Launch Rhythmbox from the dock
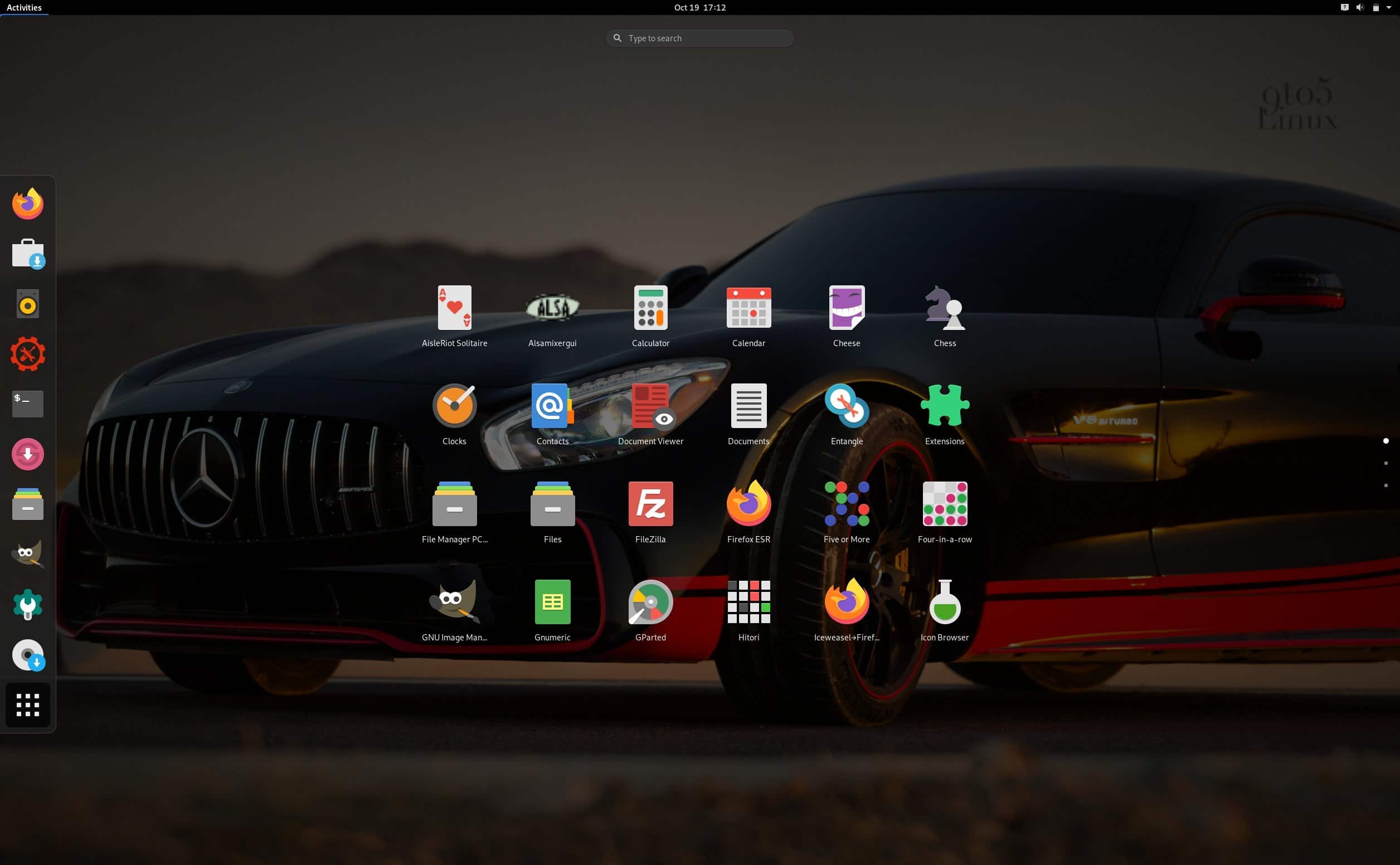 pos(27,304)
